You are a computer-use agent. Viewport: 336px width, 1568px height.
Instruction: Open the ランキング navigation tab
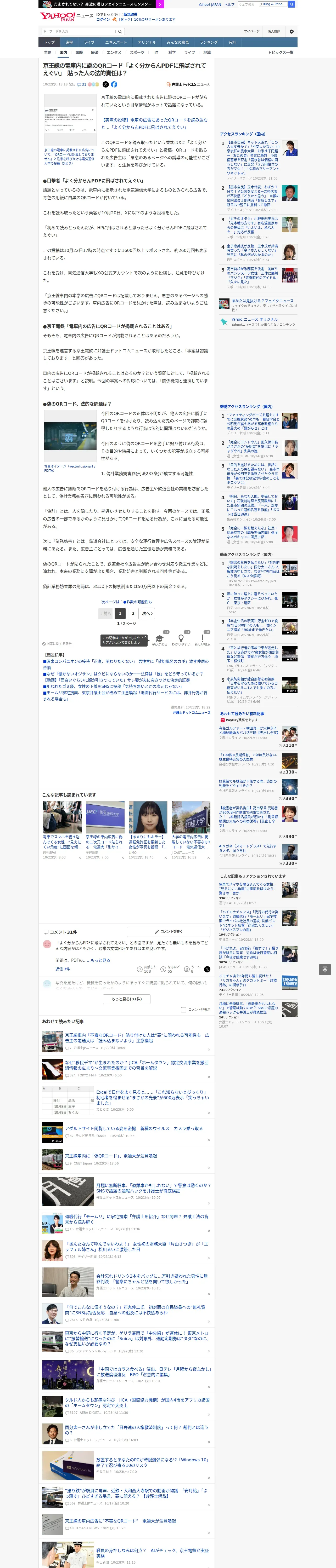[209, 43]
